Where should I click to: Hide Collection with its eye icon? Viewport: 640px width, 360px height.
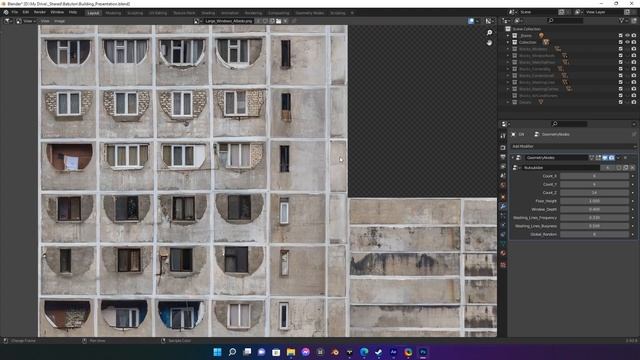click(627, 42)
